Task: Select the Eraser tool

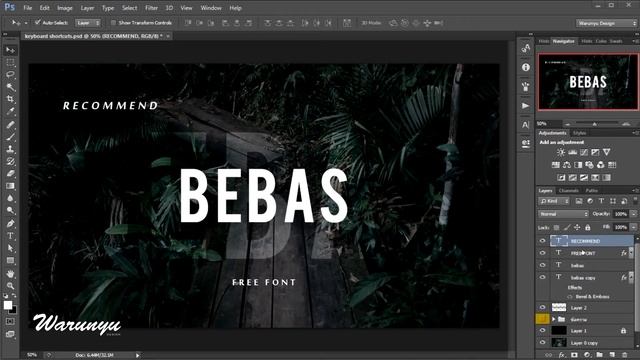Action: click(10, 174)
